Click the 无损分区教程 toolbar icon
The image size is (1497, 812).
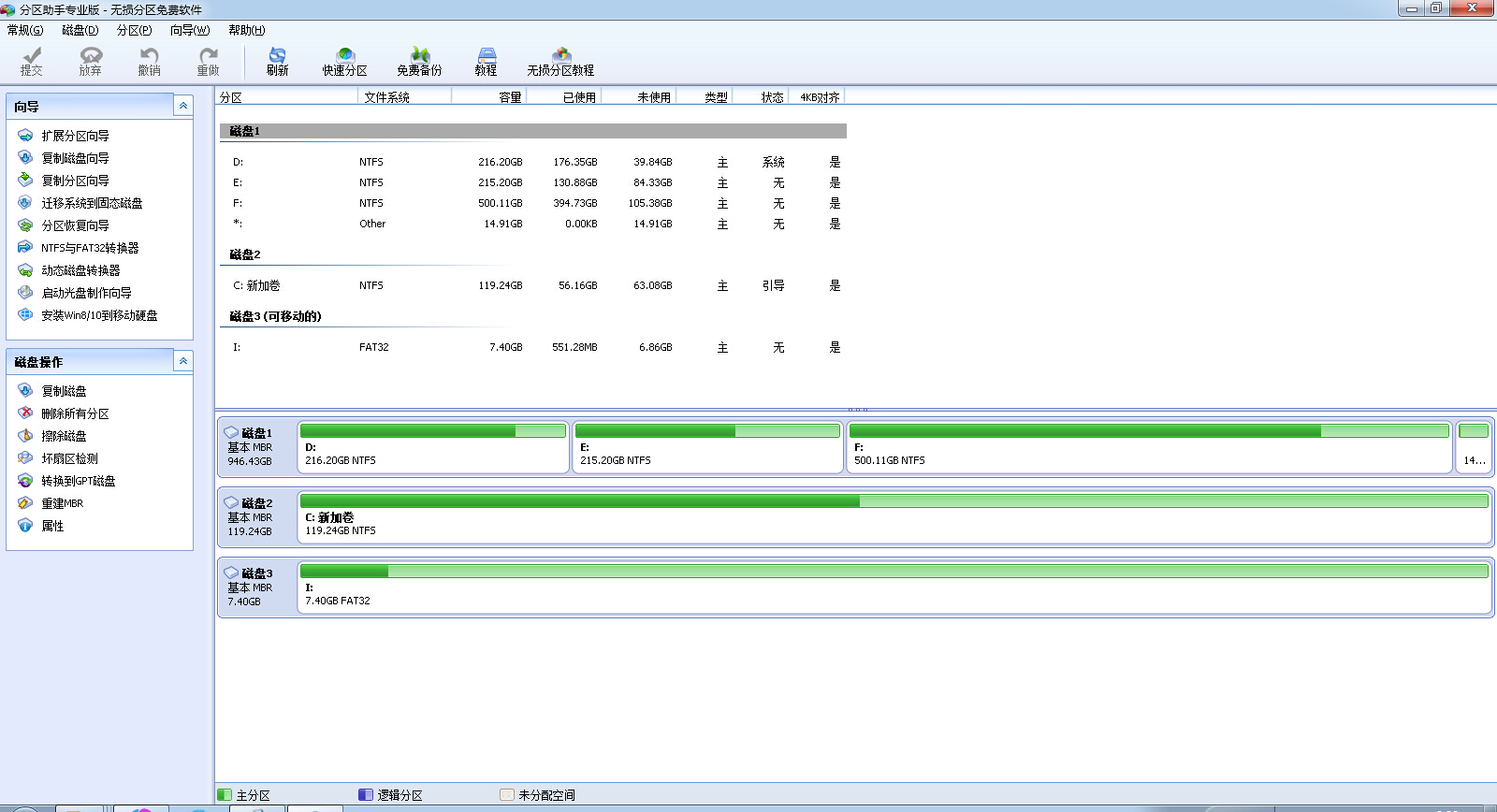[560, 61]
